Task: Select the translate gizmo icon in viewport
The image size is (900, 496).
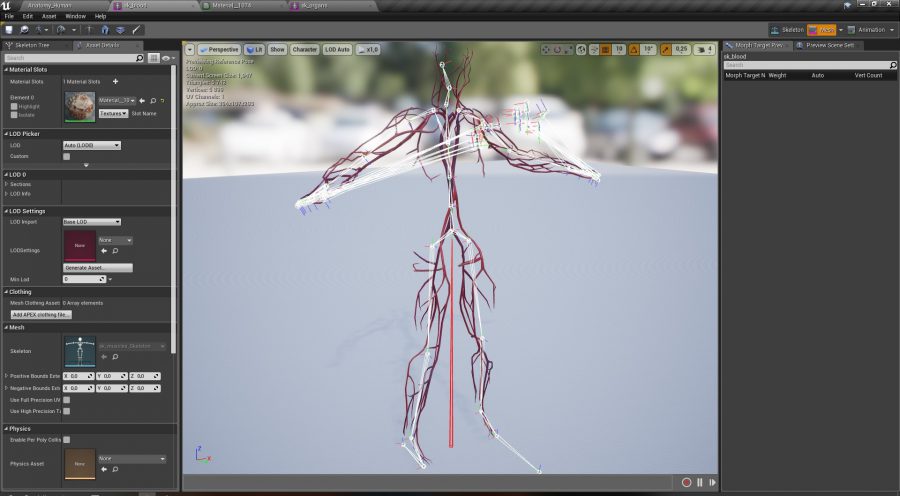Action: point(546,50)
